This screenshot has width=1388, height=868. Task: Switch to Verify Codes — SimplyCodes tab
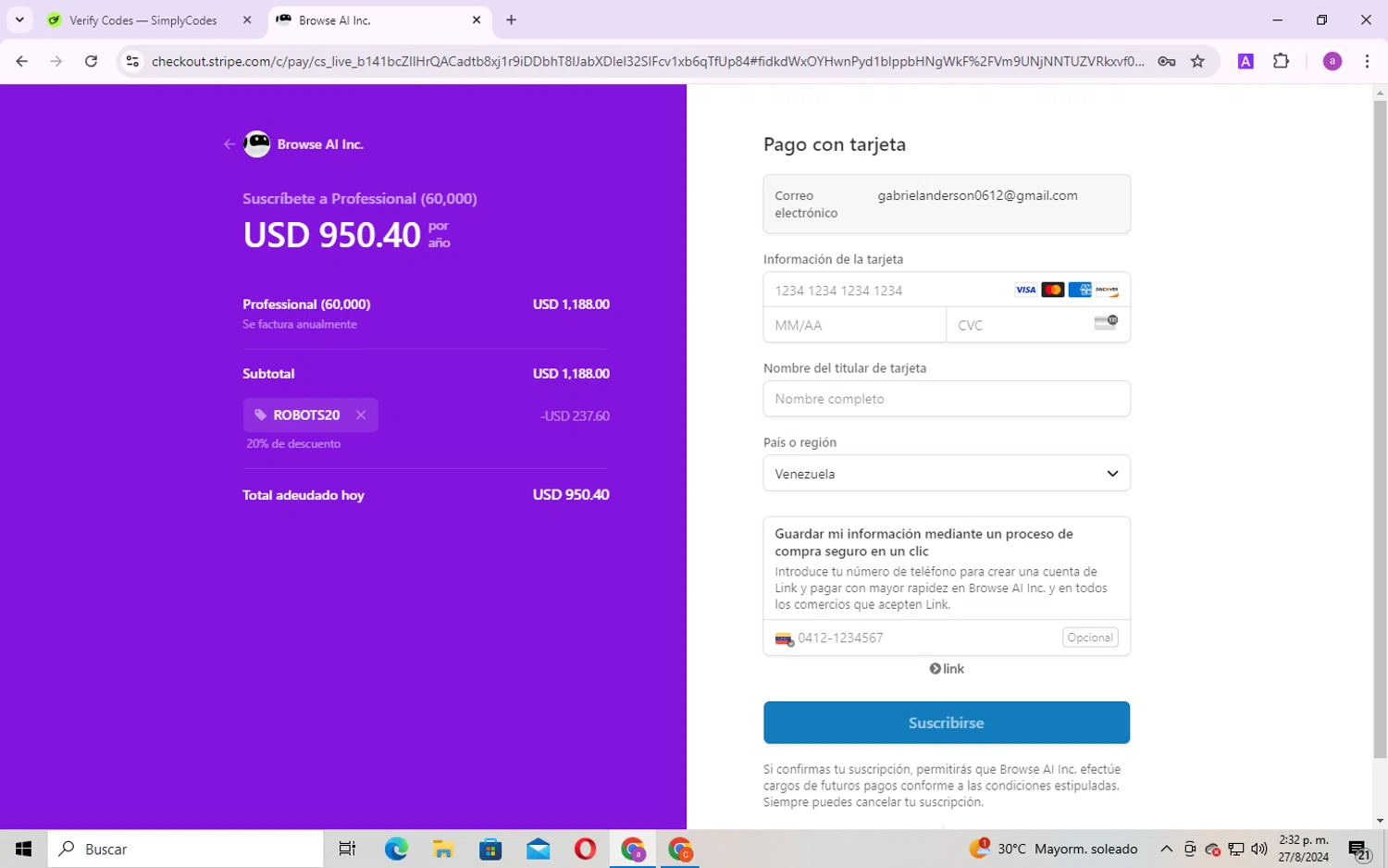click(143, 20)
